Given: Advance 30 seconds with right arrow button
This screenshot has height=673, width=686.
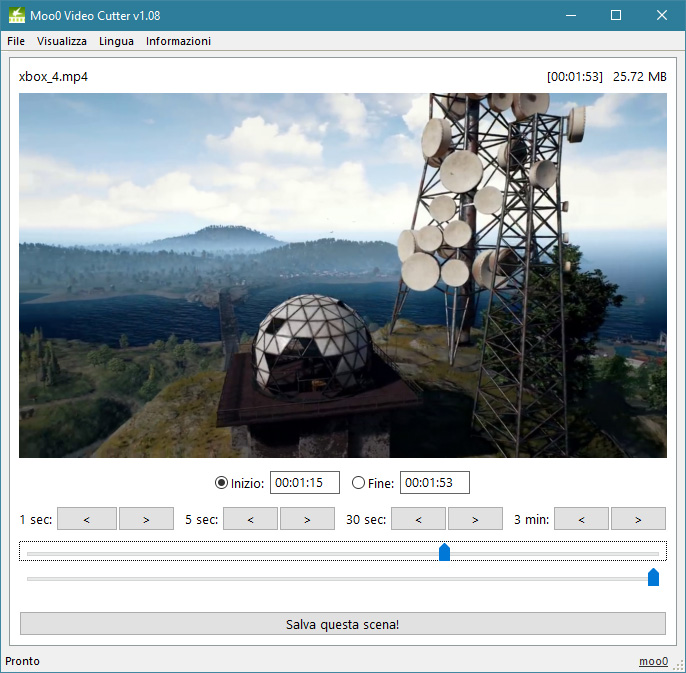Looking at the screenshot, I should pos(475,519).
